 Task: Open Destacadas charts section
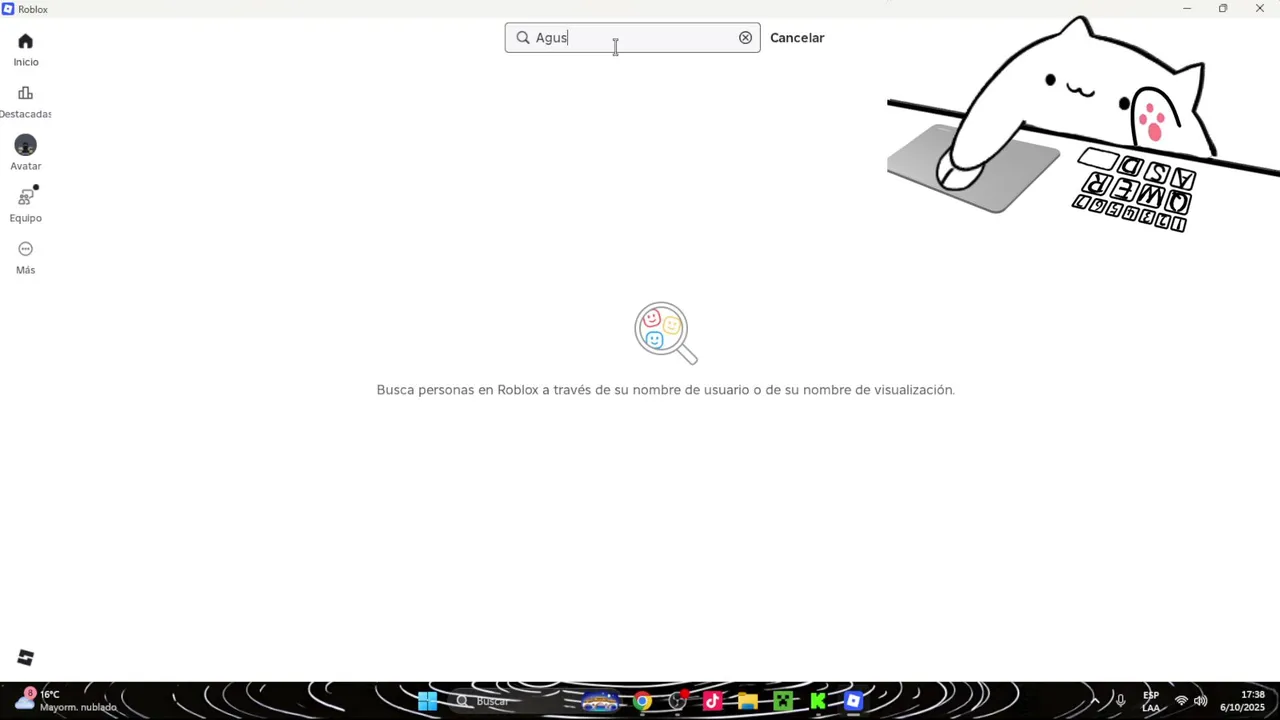26,102
